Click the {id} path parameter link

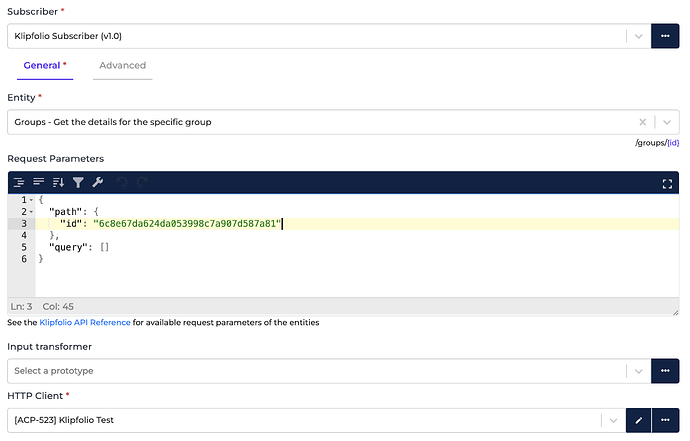coord(673,143)
